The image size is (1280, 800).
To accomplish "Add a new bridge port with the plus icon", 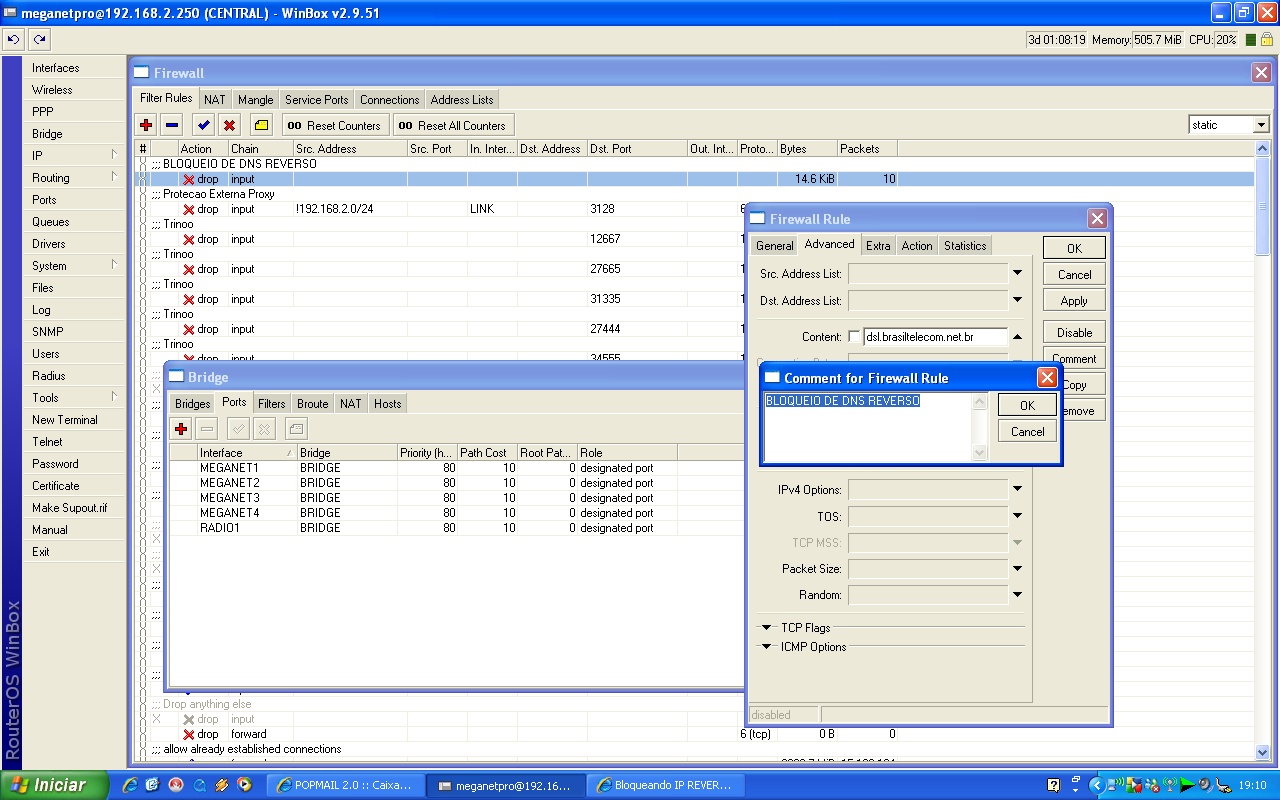I will pyautogui.click(x=181, y=429).
